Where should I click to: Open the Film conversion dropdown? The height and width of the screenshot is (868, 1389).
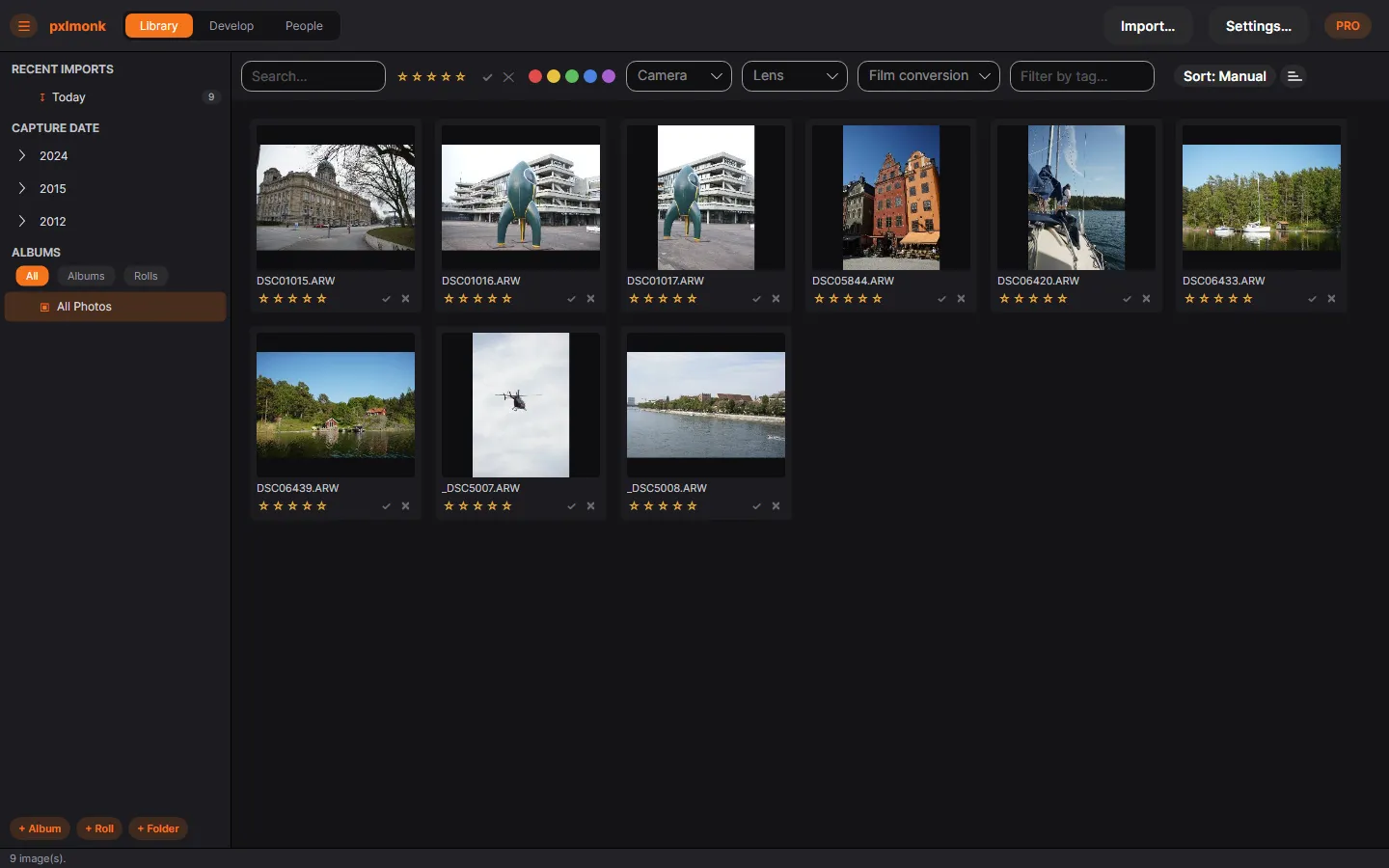pyautogui.click(x=929, y=76)
